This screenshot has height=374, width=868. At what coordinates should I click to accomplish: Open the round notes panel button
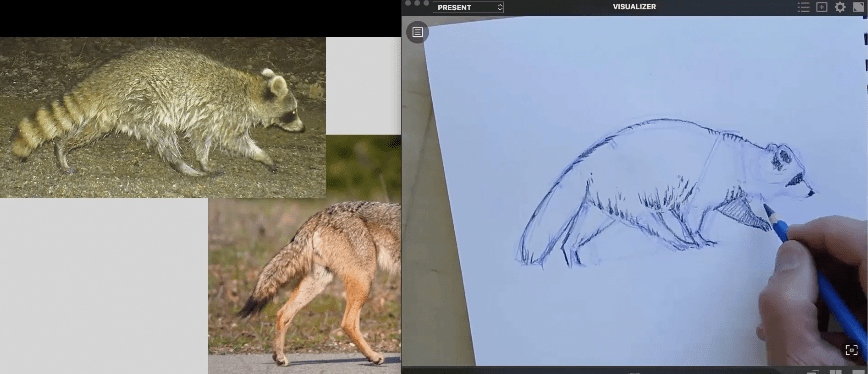tap(417, 32)
